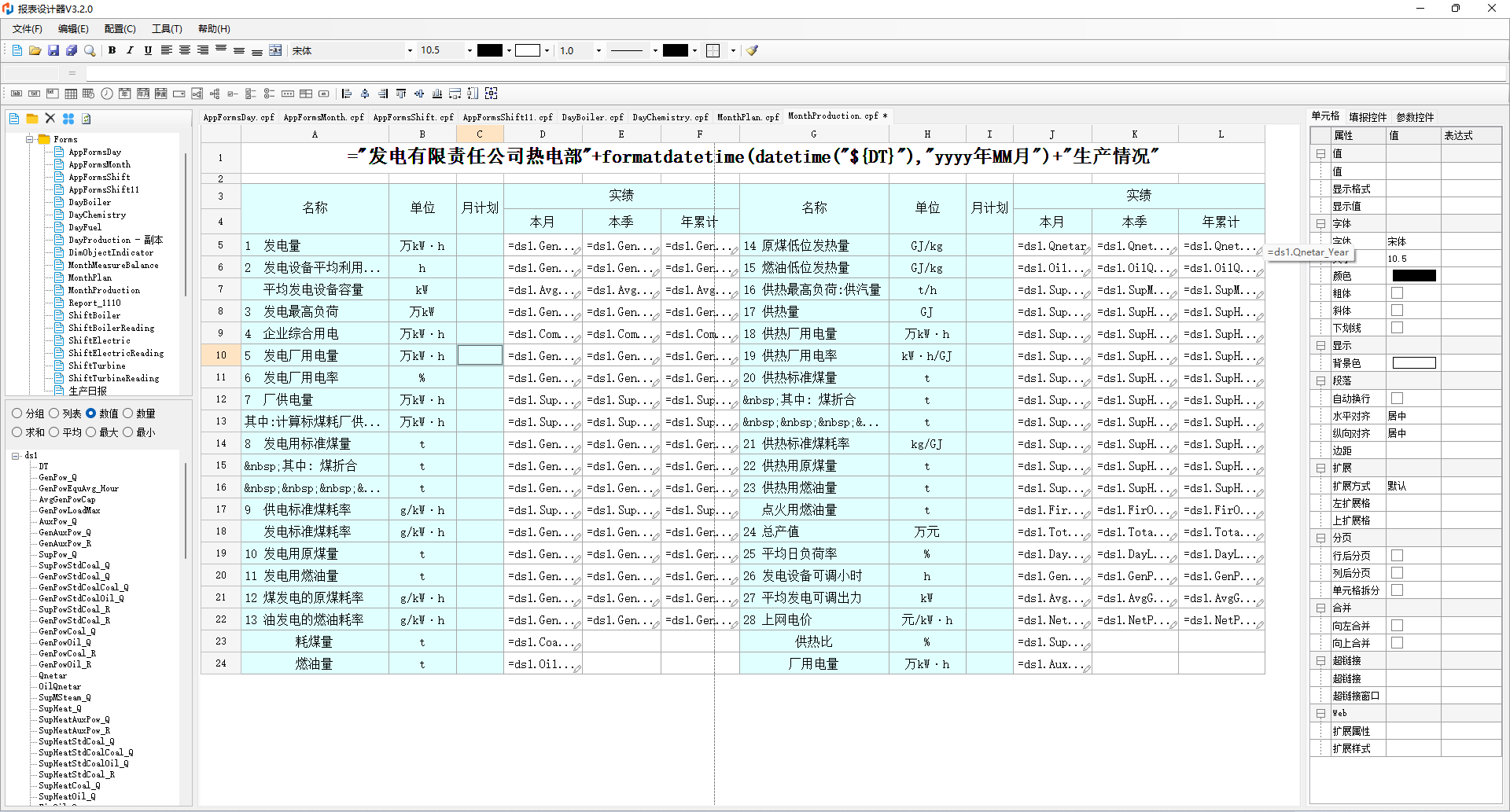Open the line width 1.0 dropdown

tap(598, 50)
